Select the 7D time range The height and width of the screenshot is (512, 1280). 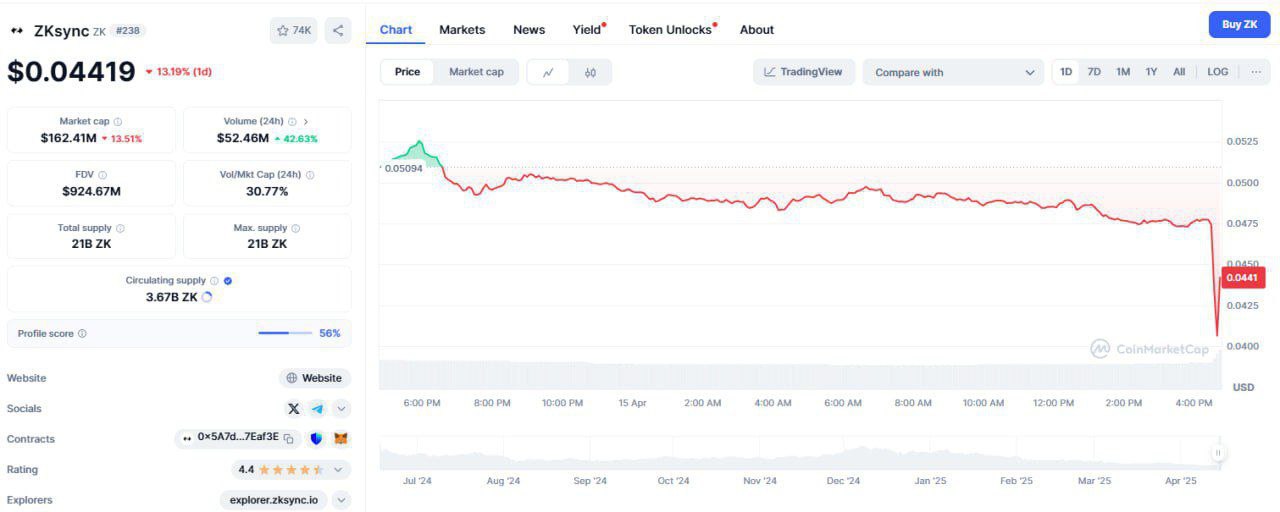click(1094, 72)
